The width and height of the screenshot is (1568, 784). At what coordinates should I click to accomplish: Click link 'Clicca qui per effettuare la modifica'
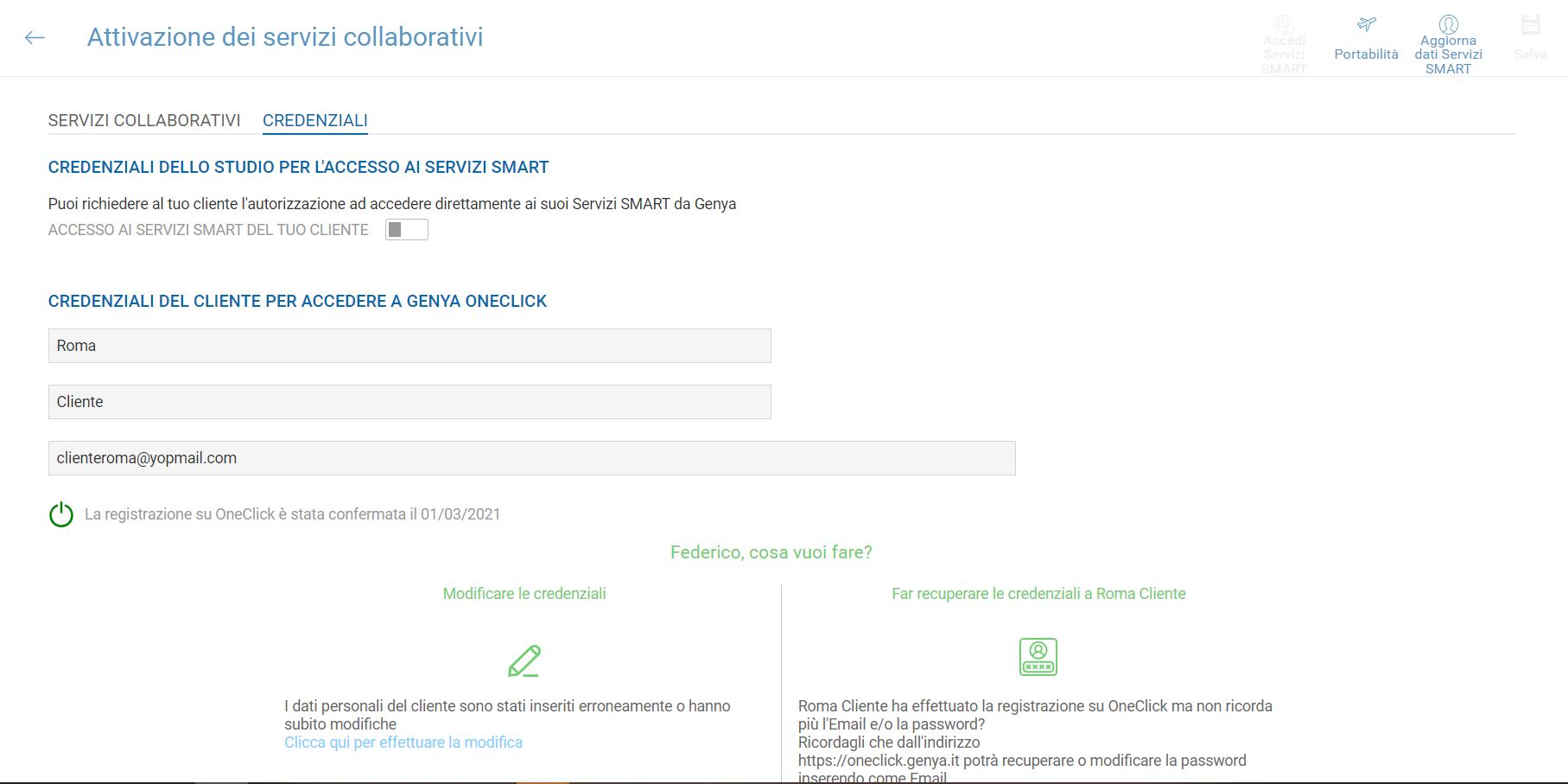[x=403, y=743]
